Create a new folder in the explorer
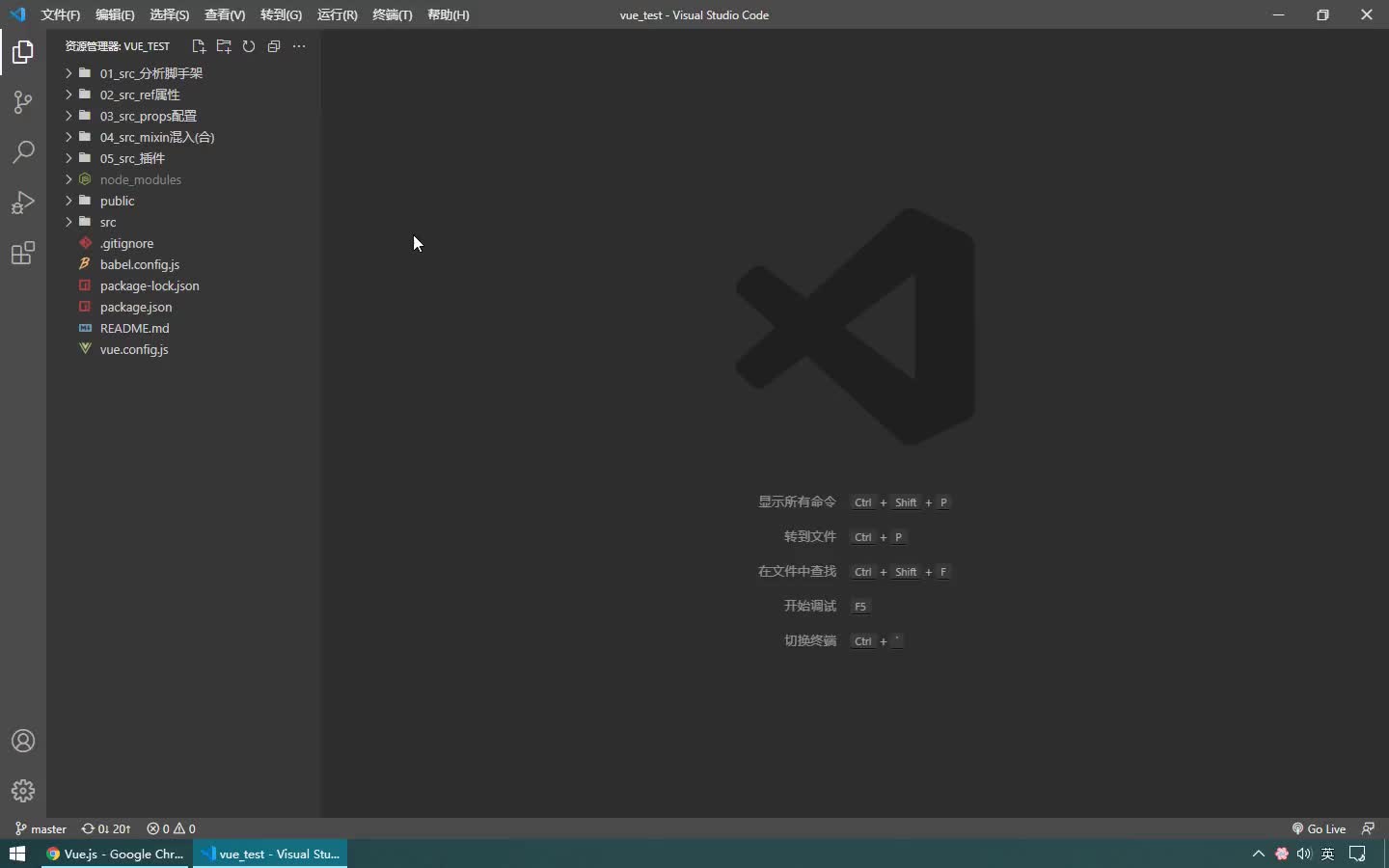The width and height of the screenshot is (1389, 868). [x=224, y=46]
